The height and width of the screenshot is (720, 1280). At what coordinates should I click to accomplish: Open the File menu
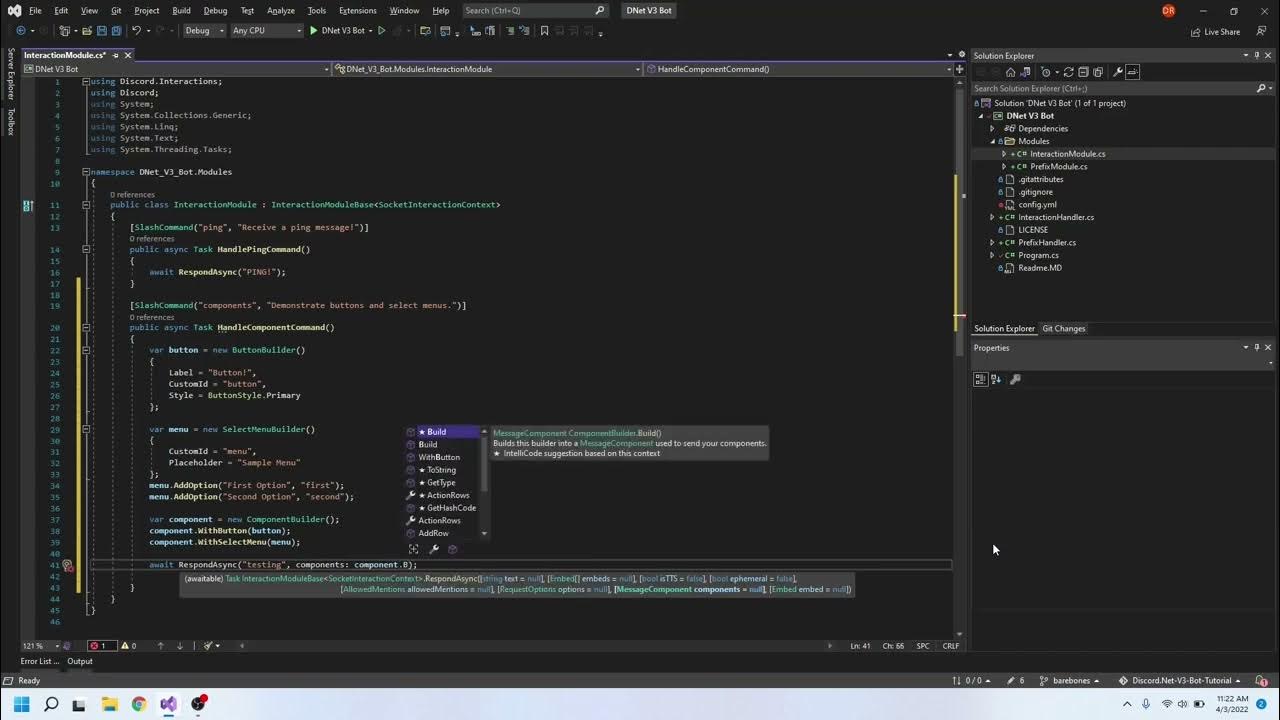[35, 10]
